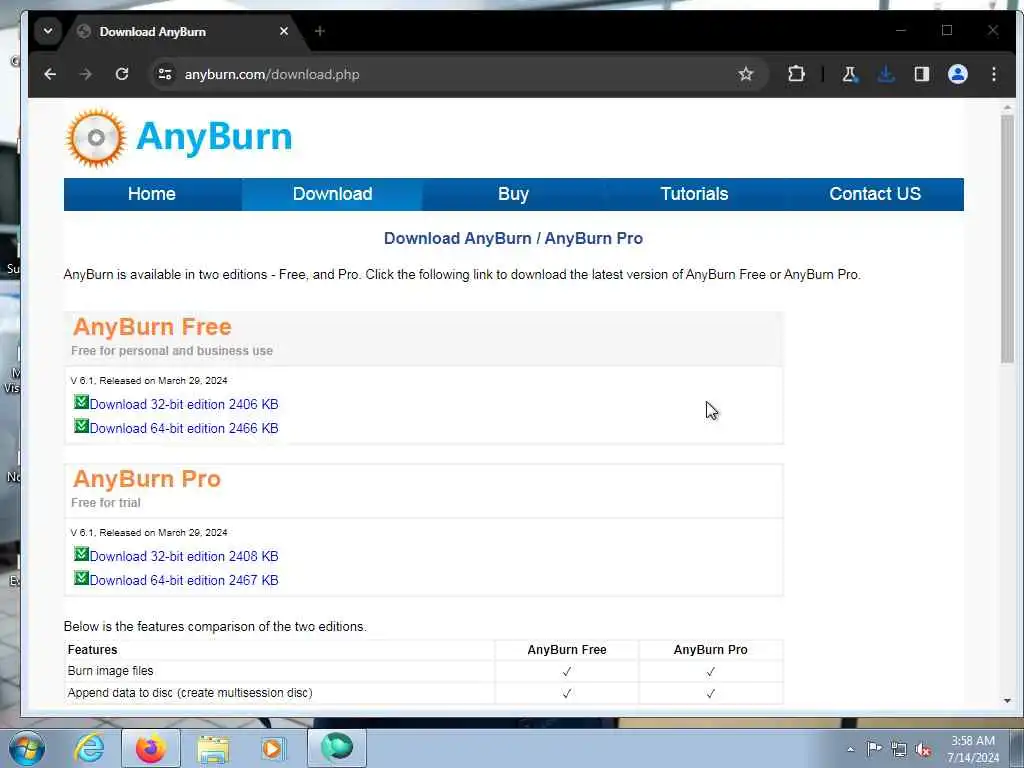The height and width of the screenshot is (768, 1024).
Task: Launch Internet Explorer from the taskbar
Action: tap(89, 748)
